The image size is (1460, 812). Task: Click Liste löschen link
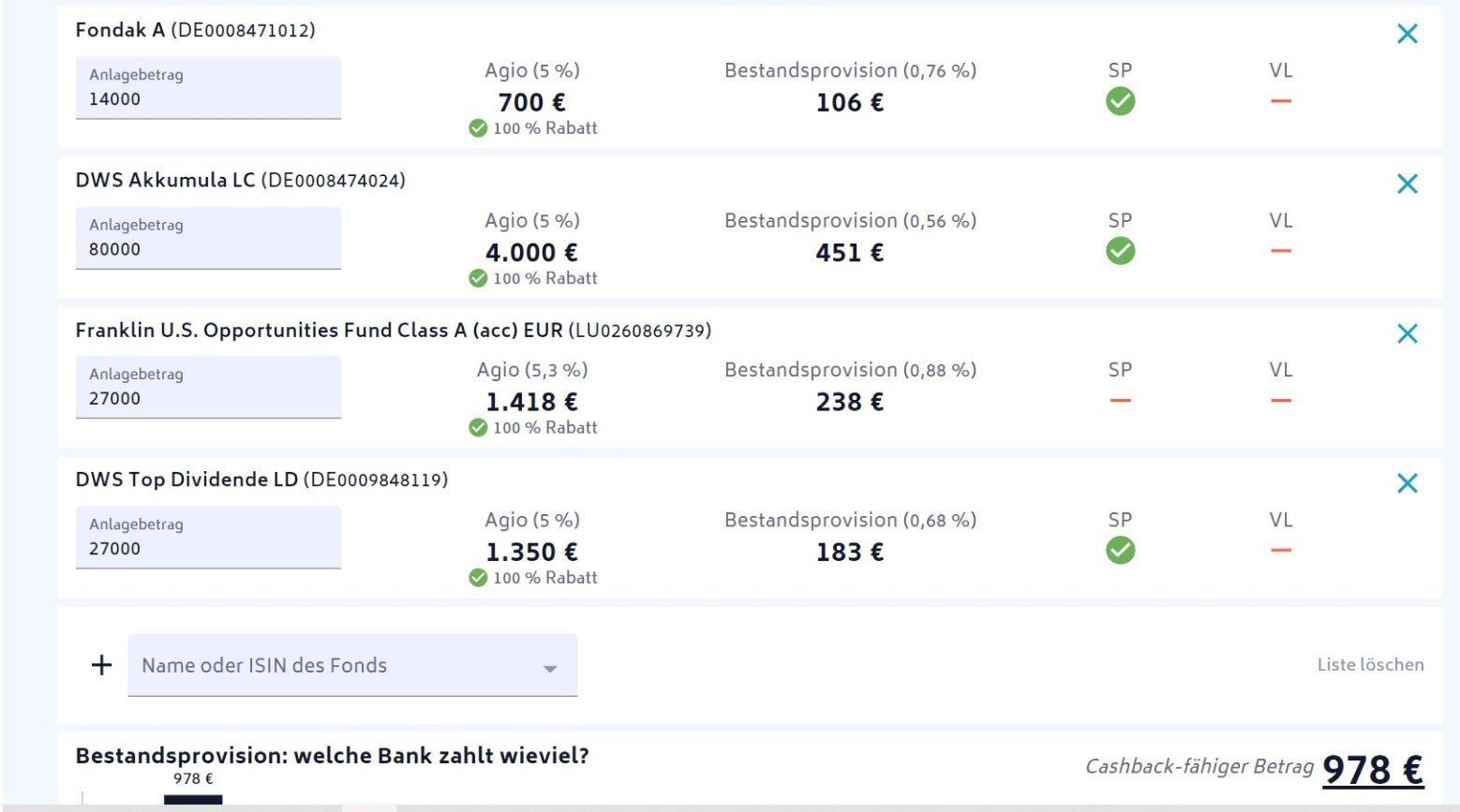pyautogui.click(x=1370, y=665)
